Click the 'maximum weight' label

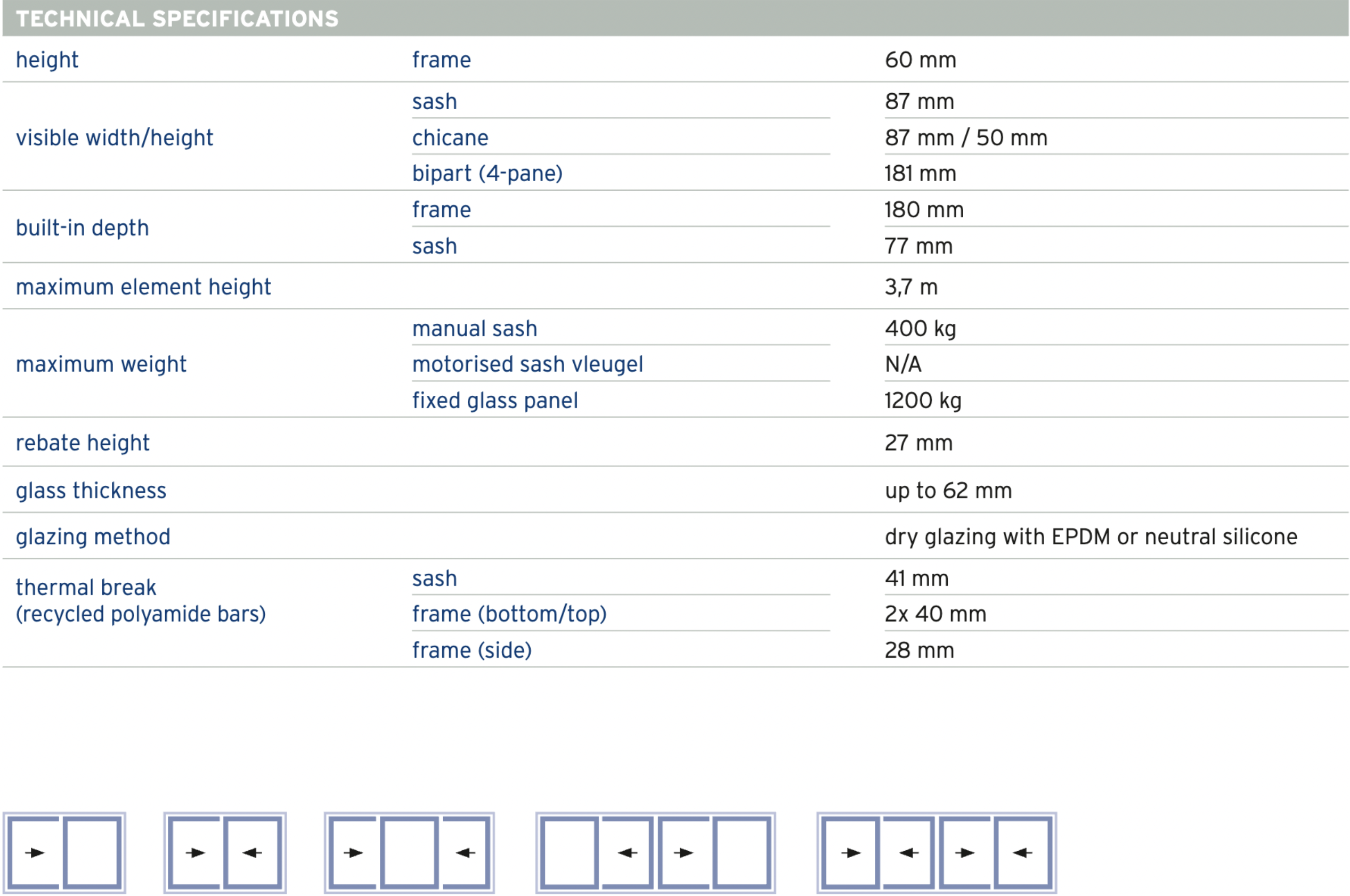[101, 364]
